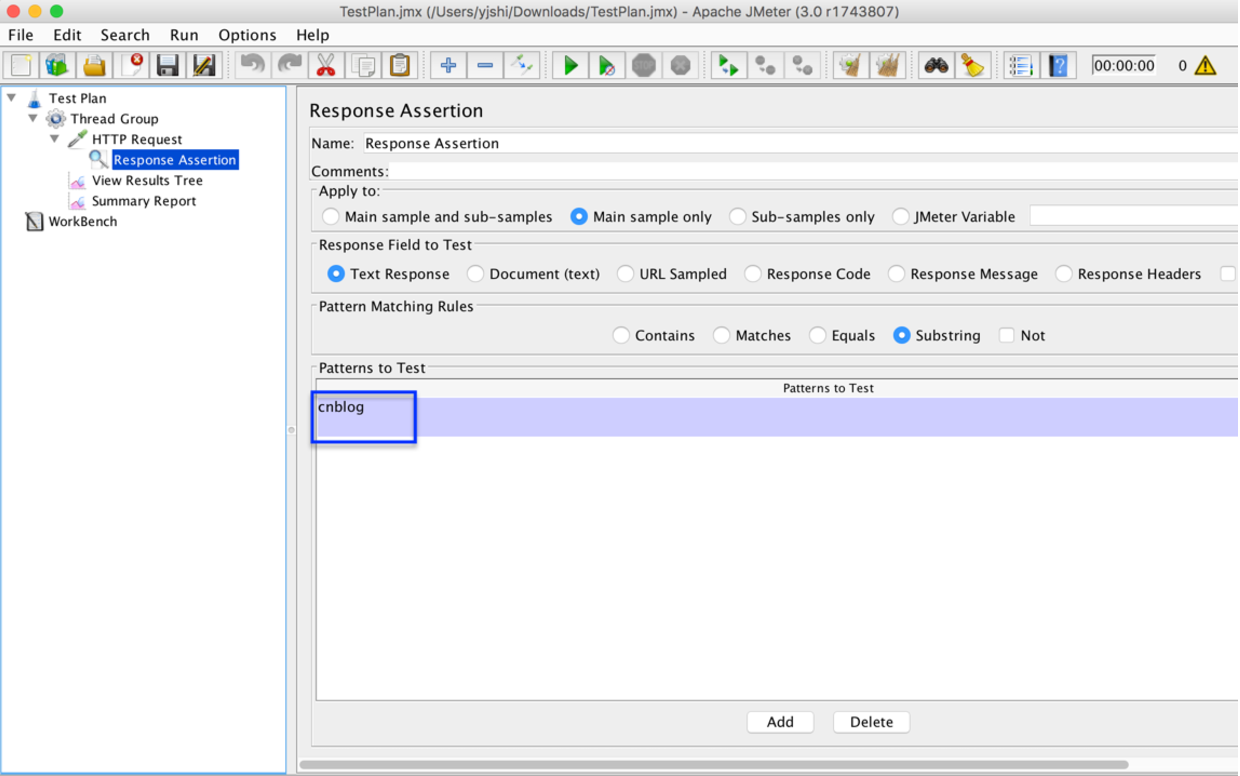Collapse the HTTP Request node
This screenshot has width=1240, height=776.
coord(55,139)
